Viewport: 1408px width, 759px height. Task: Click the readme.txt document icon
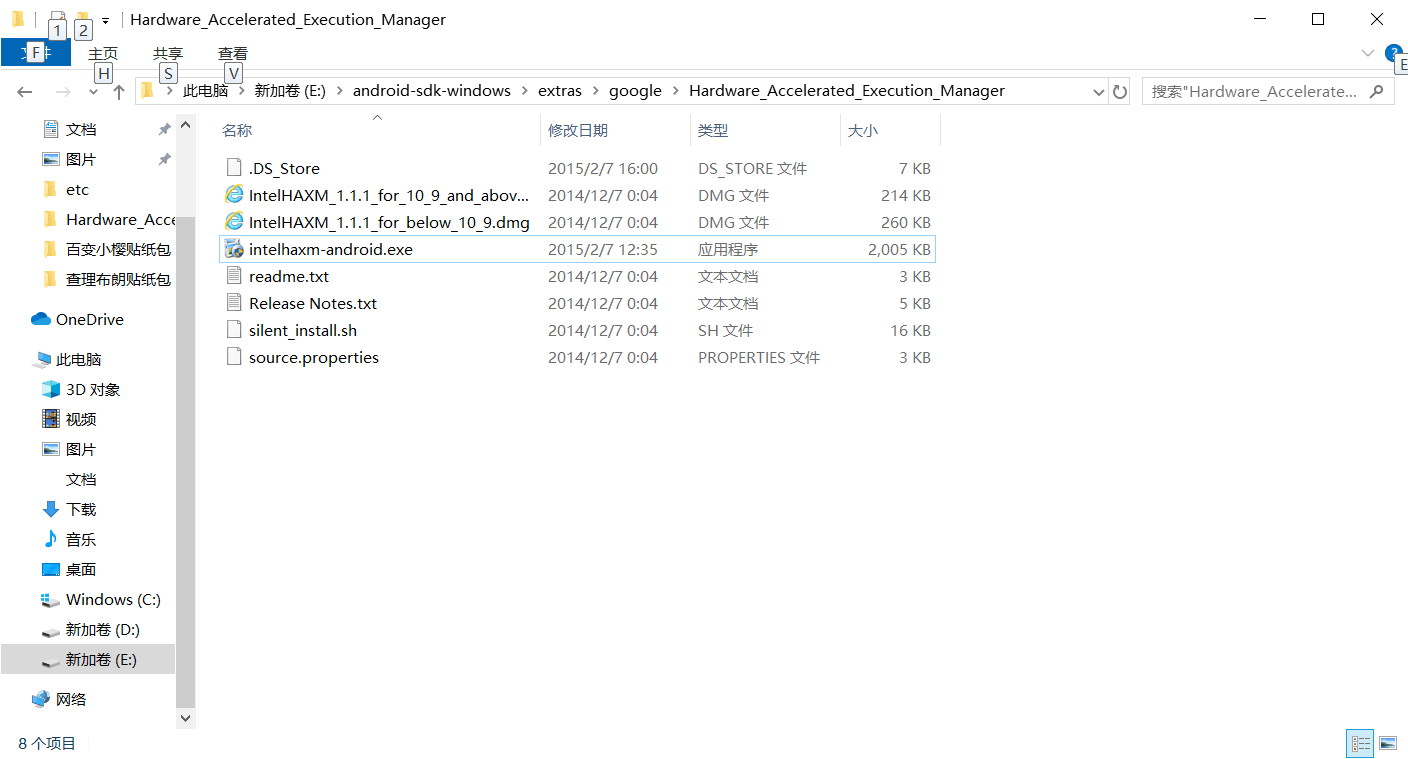[234, 276]
